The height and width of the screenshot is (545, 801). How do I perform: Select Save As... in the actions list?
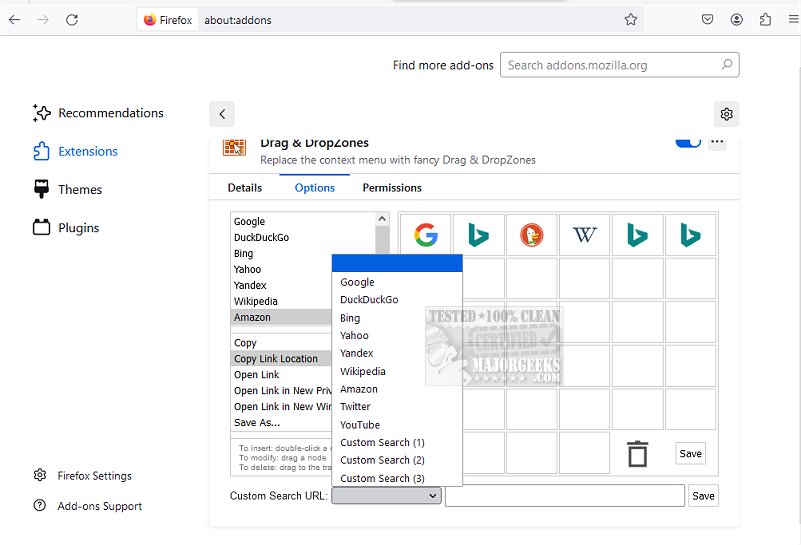click(281, 422)
